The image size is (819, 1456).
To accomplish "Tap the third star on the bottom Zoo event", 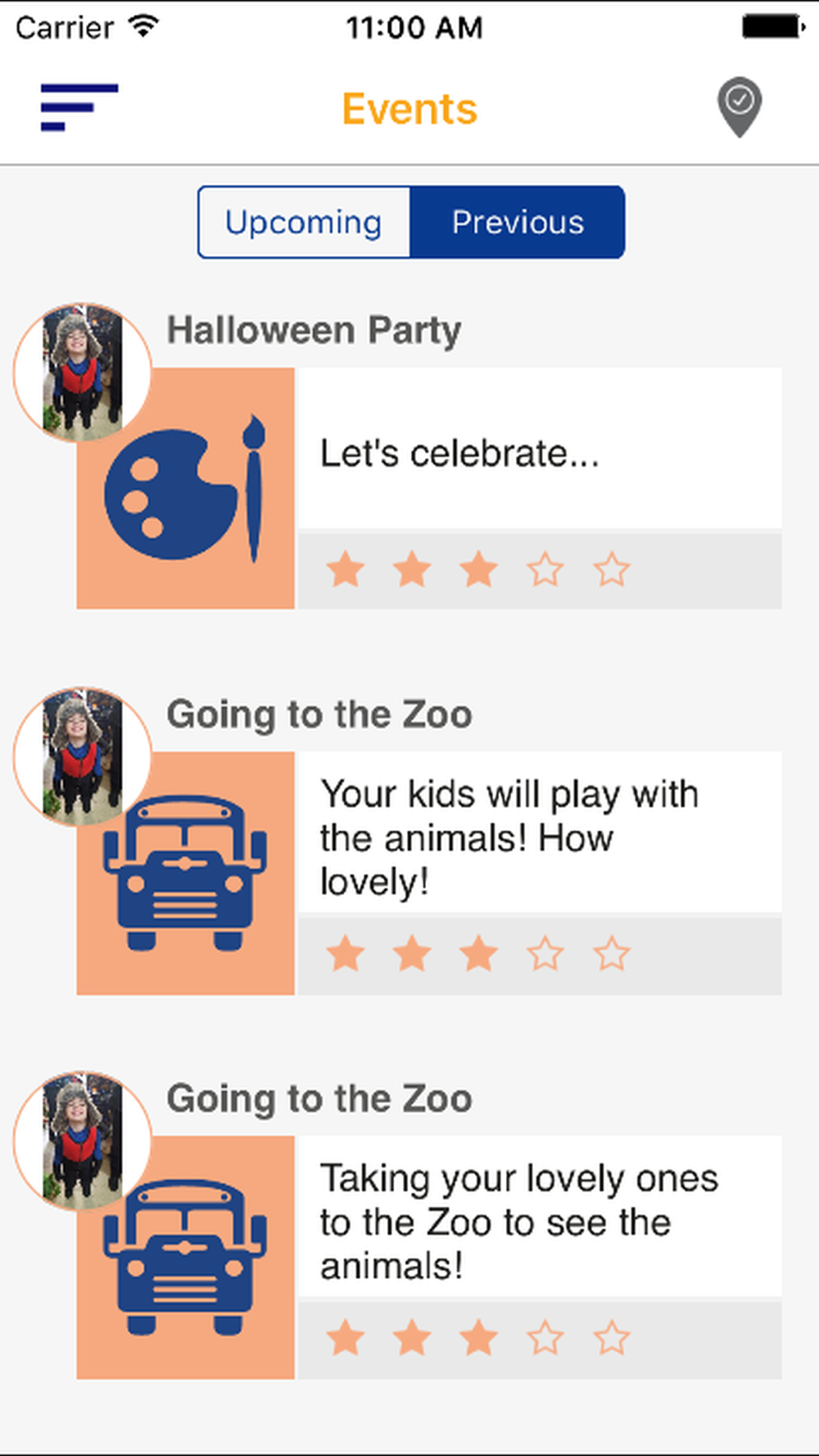I will [x=478, y=1339].
